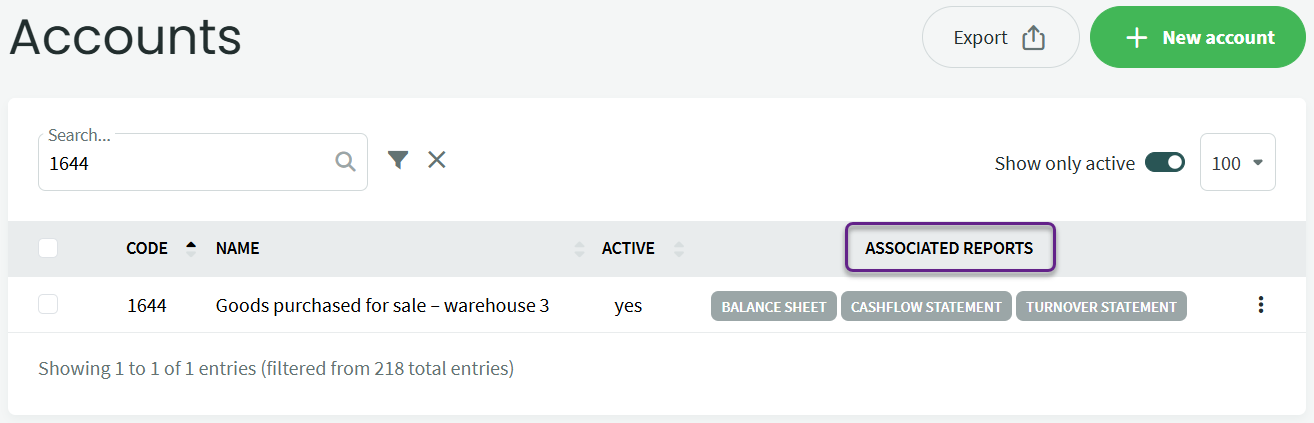The width and height of the screenshot is (1314, 423).
Task: Click the Balance Sheet tag
Action: click(x=774, y=307)
